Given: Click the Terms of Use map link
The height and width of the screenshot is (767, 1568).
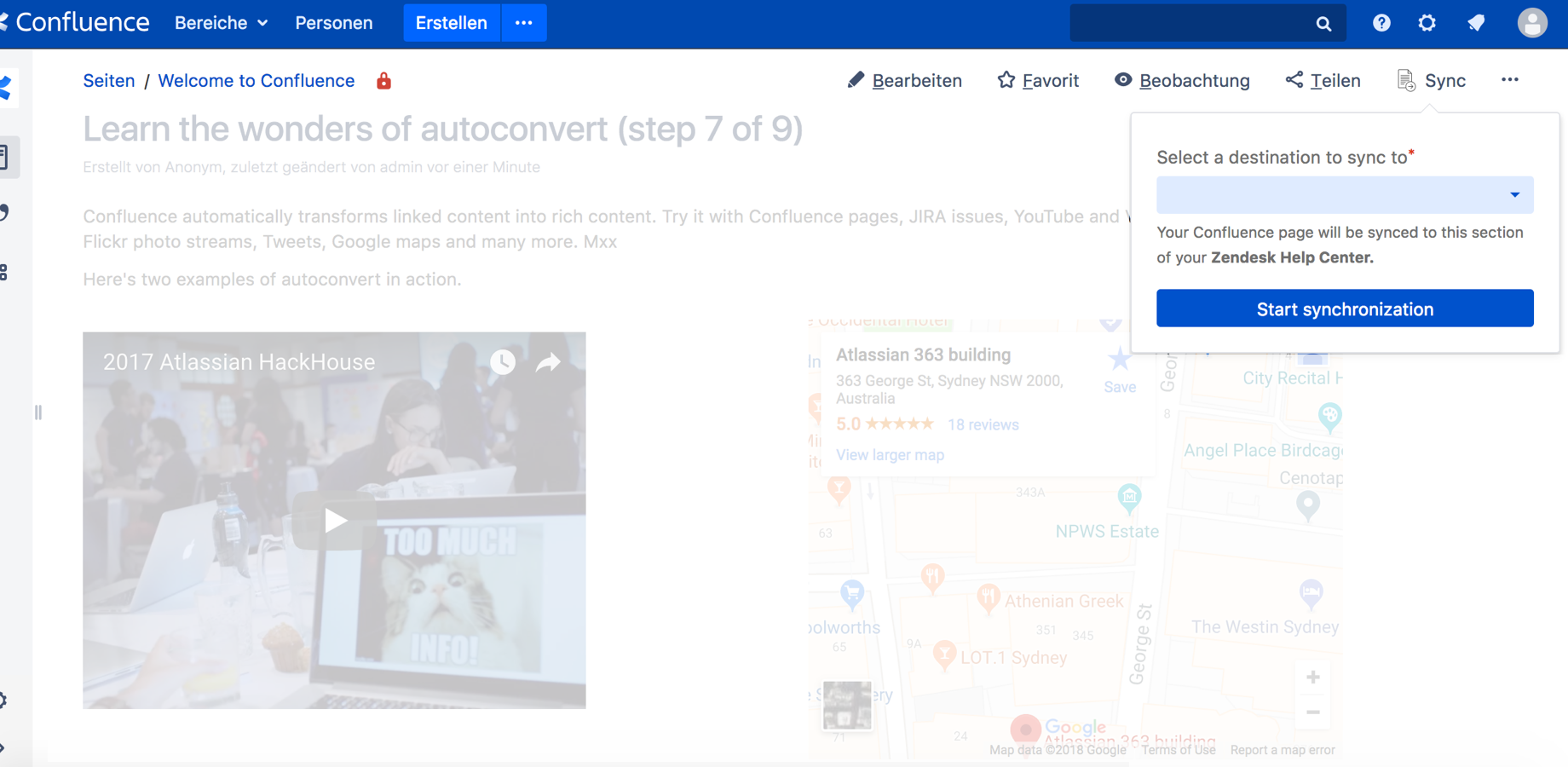Looking at the screenshot, I should click(1179, 750).
